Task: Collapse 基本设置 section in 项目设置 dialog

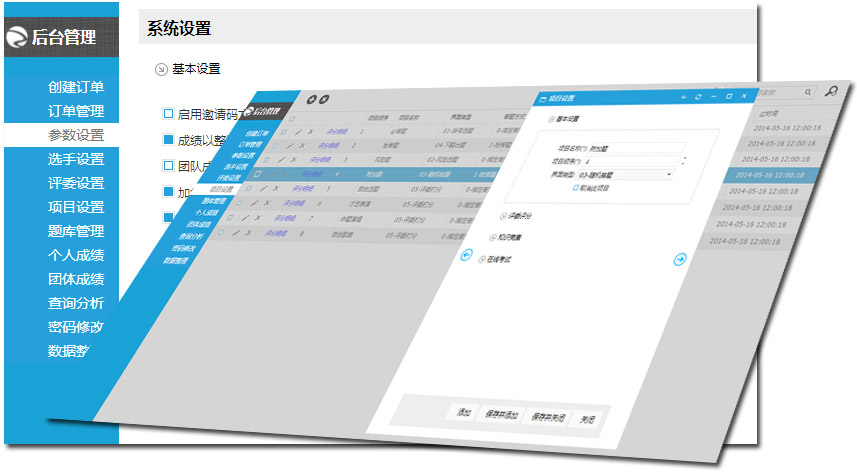Action: pos(551,119)
